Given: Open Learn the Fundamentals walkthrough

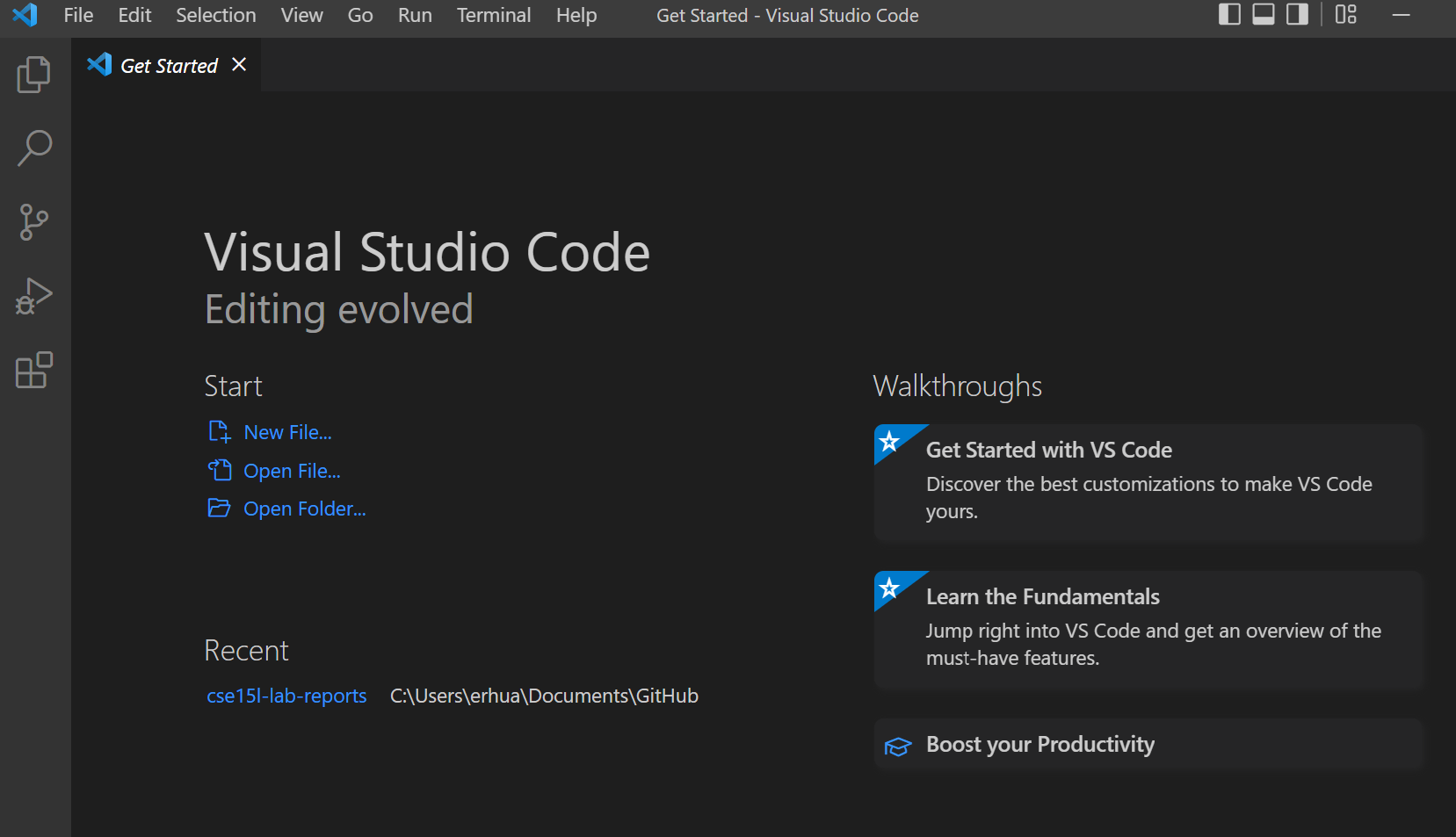Looking at the screenshot, I should (1148, 630).
